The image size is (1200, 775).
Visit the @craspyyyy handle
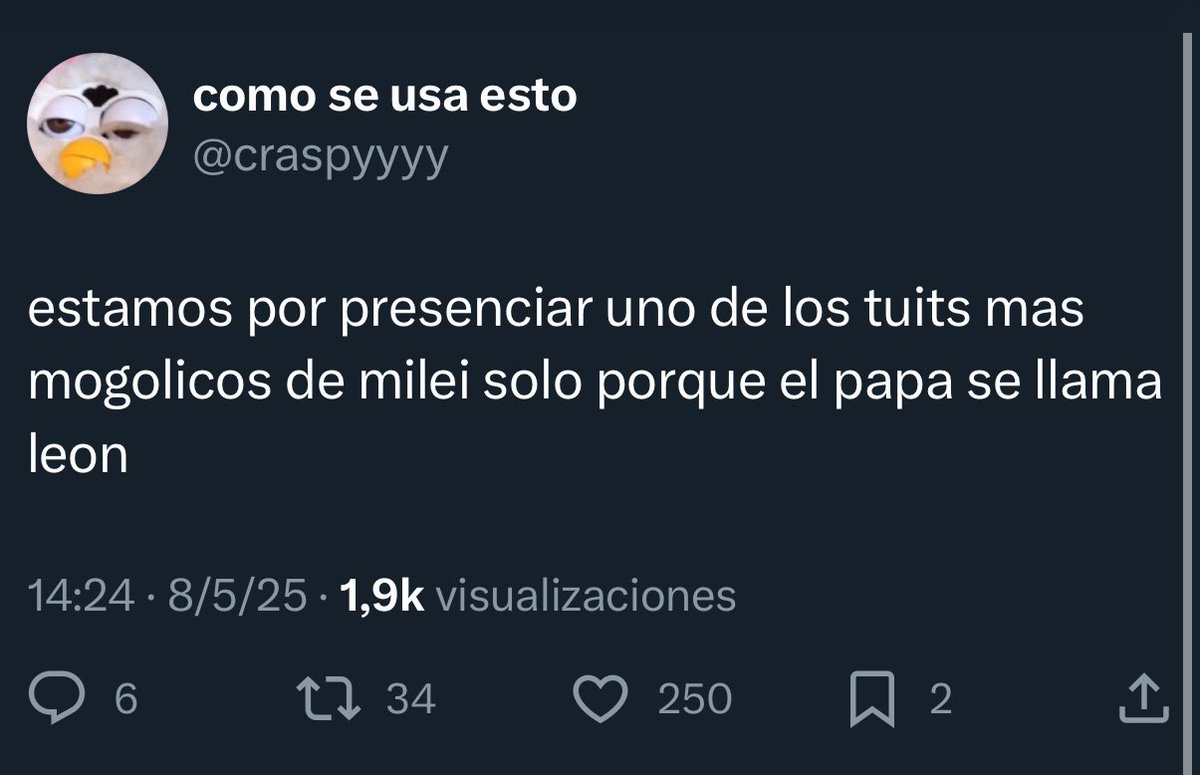(x=319, y=155)
